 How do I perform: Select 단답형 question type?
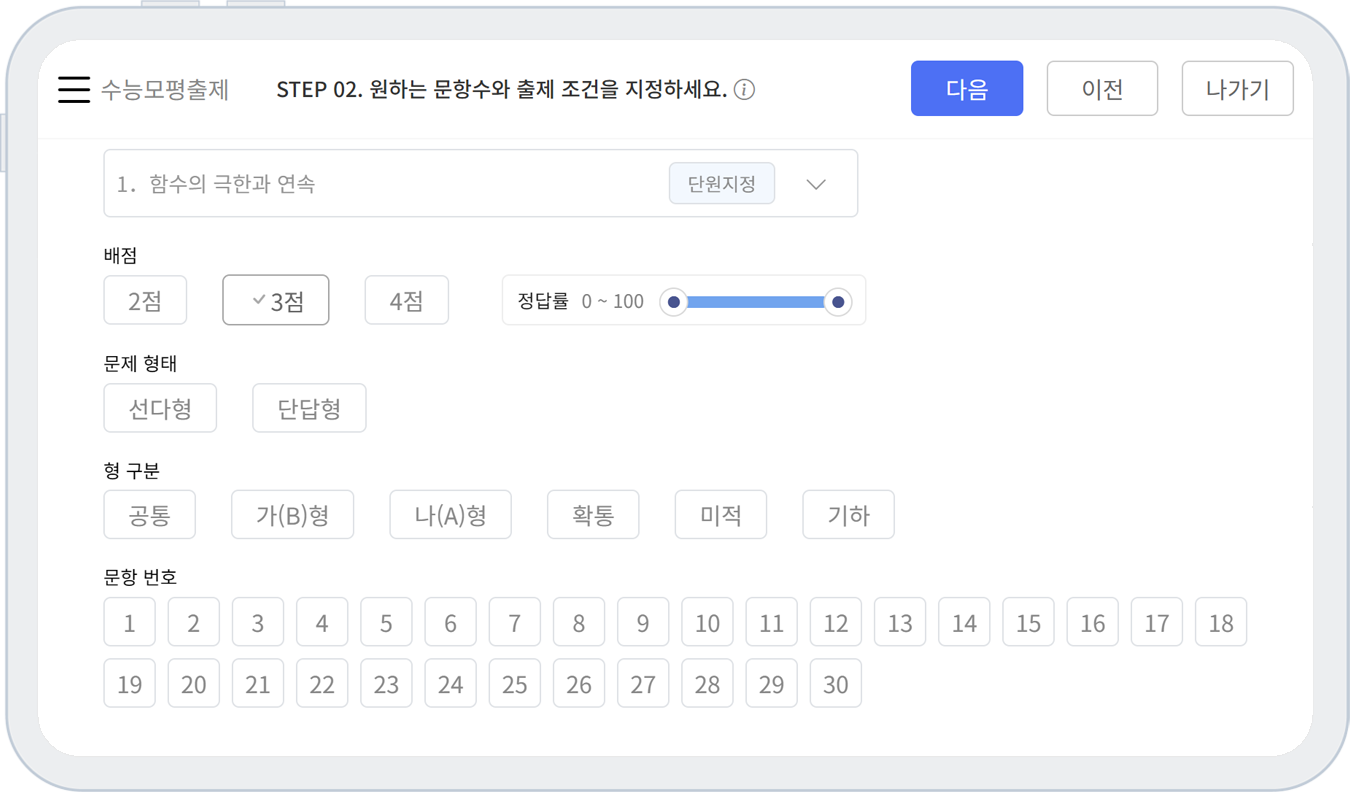coord(309,408)
